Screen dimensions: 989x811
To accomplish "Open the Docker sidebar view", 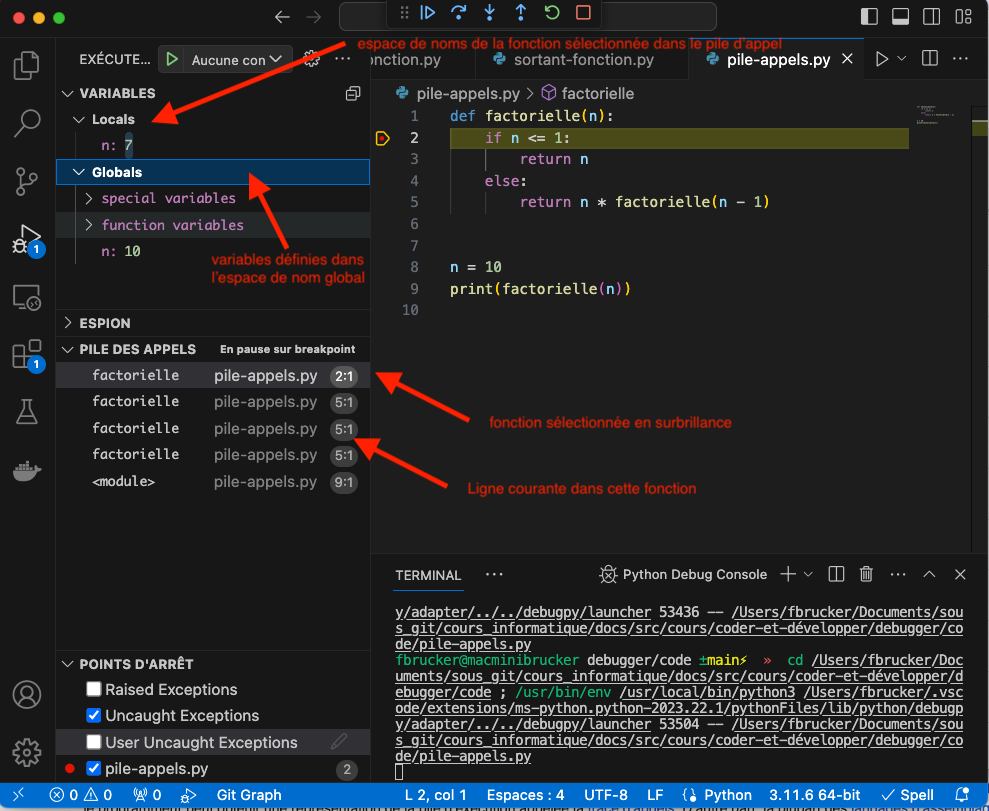I will (26, 470).
